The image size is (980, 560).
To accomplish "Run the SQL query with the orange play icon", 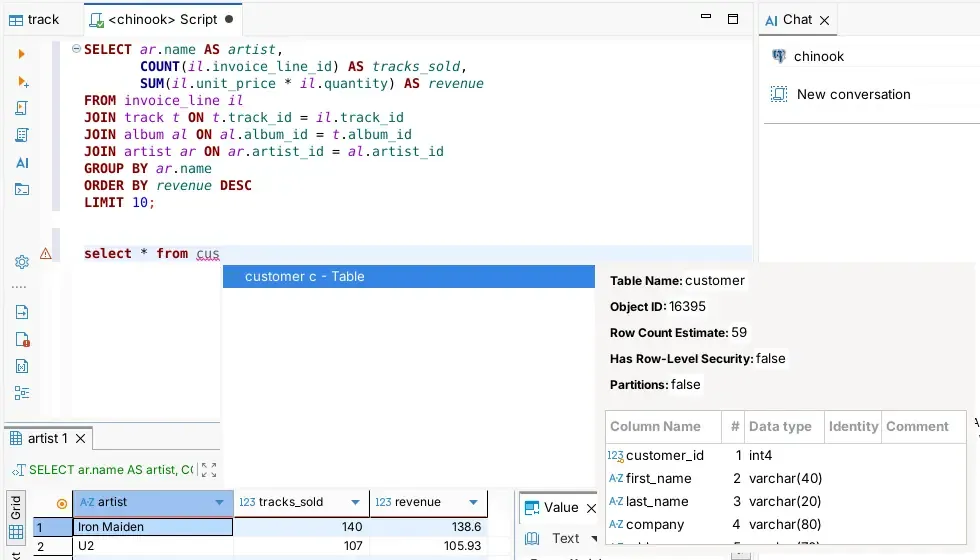I will (21, 54).
